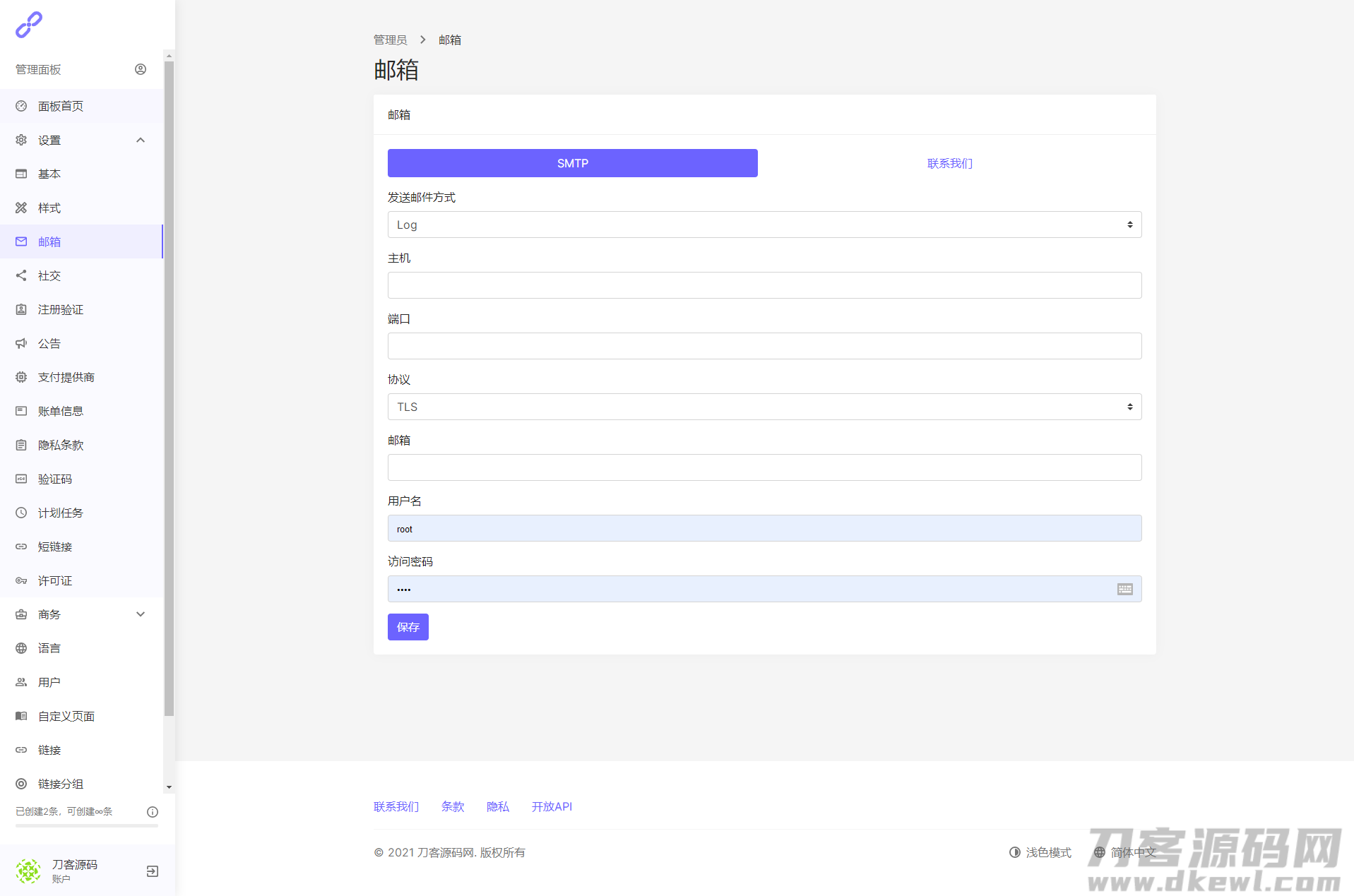Click the 主机 input field

pyautogui.click(x=764, y=285)
